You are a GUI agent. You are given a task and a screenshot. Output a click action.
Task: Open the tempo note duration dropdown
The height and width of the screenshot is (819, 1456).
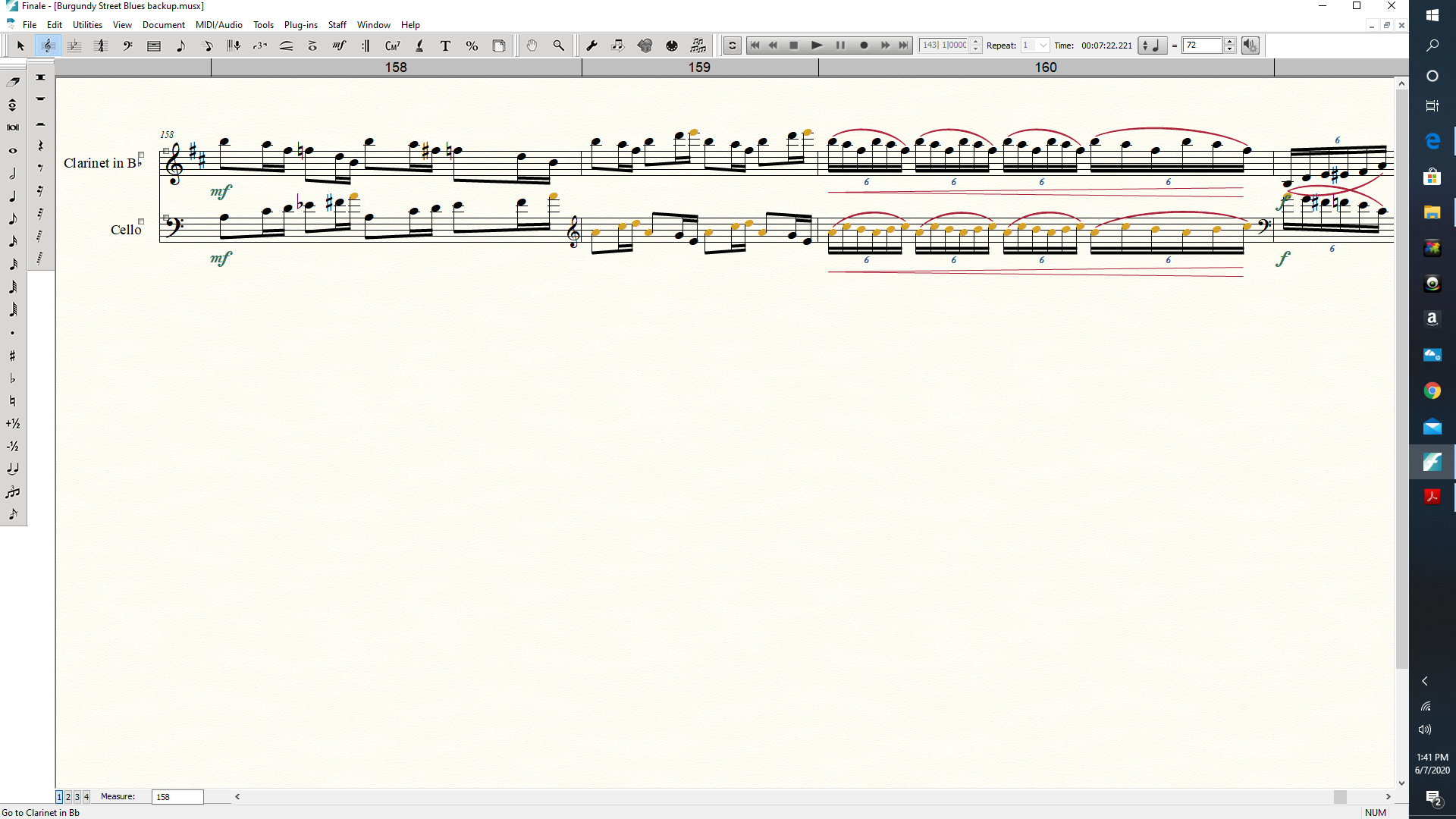tap(1152, 45)
